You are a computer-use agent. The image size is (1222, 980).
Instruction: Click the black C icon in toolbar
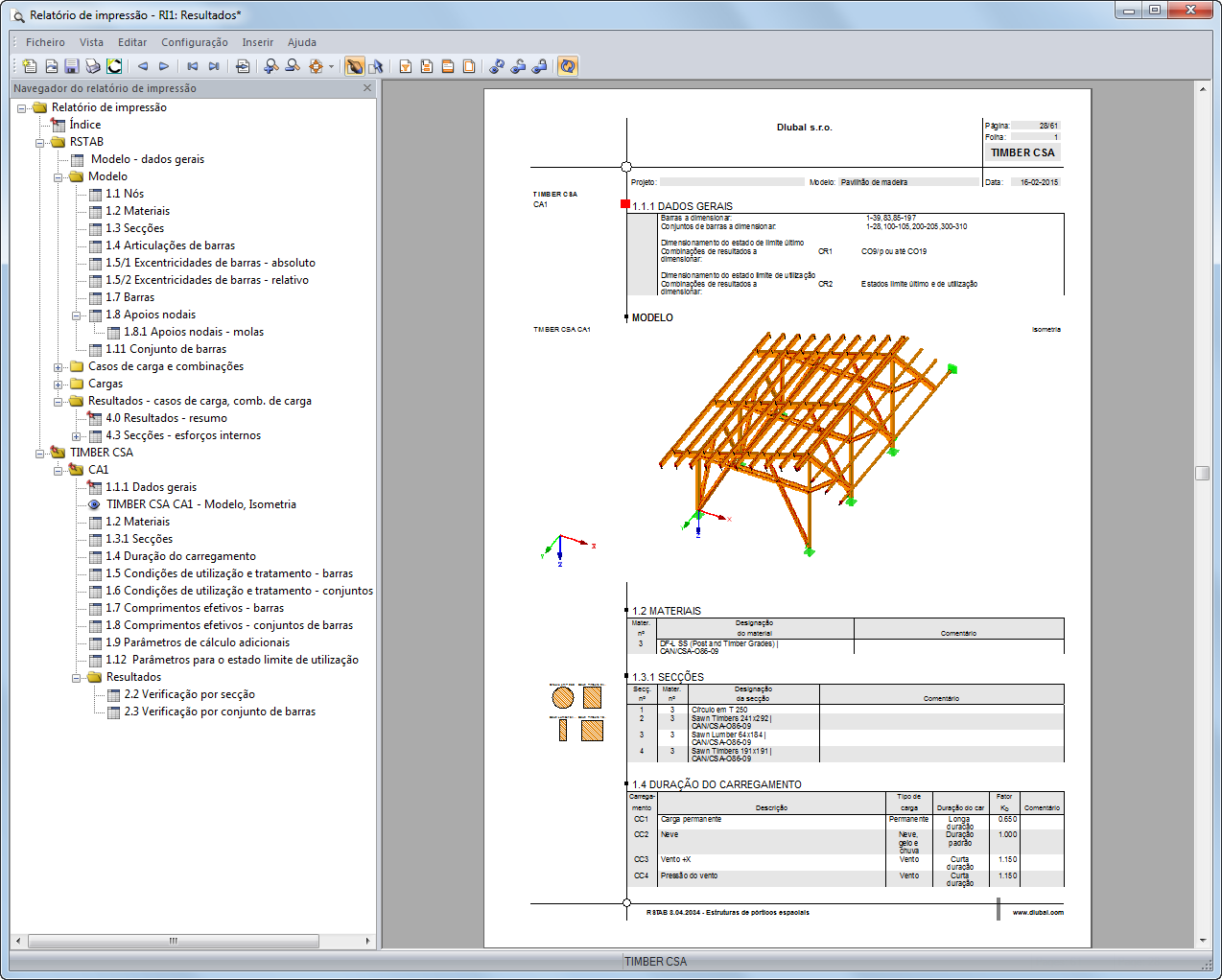point(114,66)
